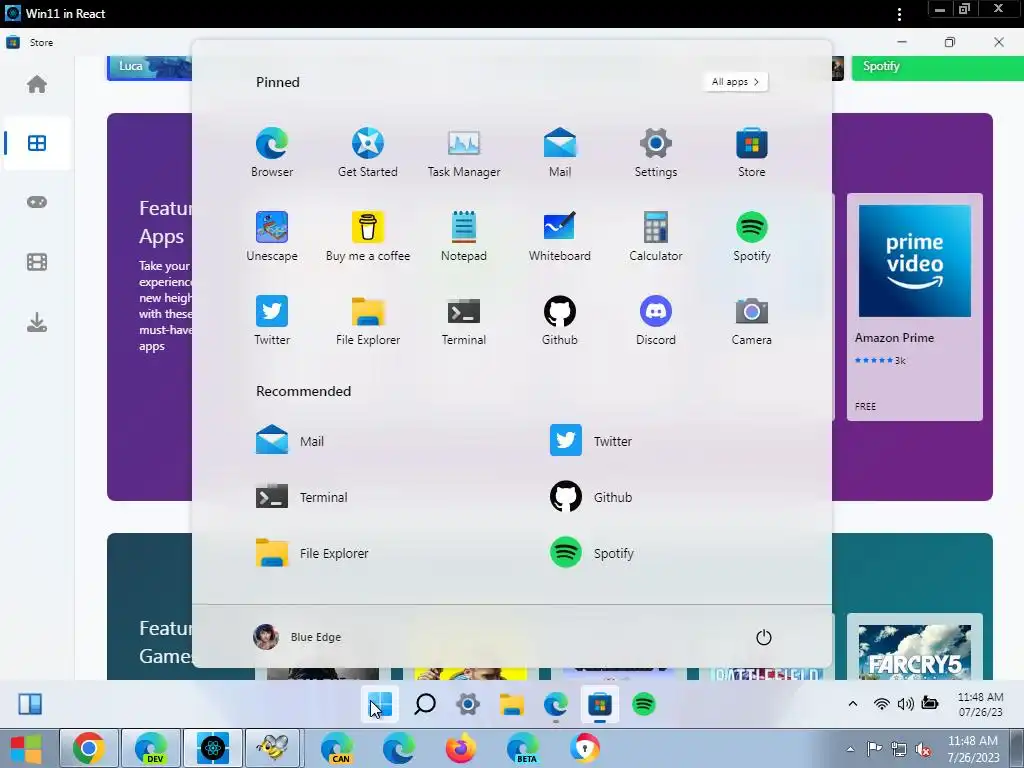Screen dimensions: 1024x768
Task: Open Spotify in the Pinned grid
Action: 752,236
